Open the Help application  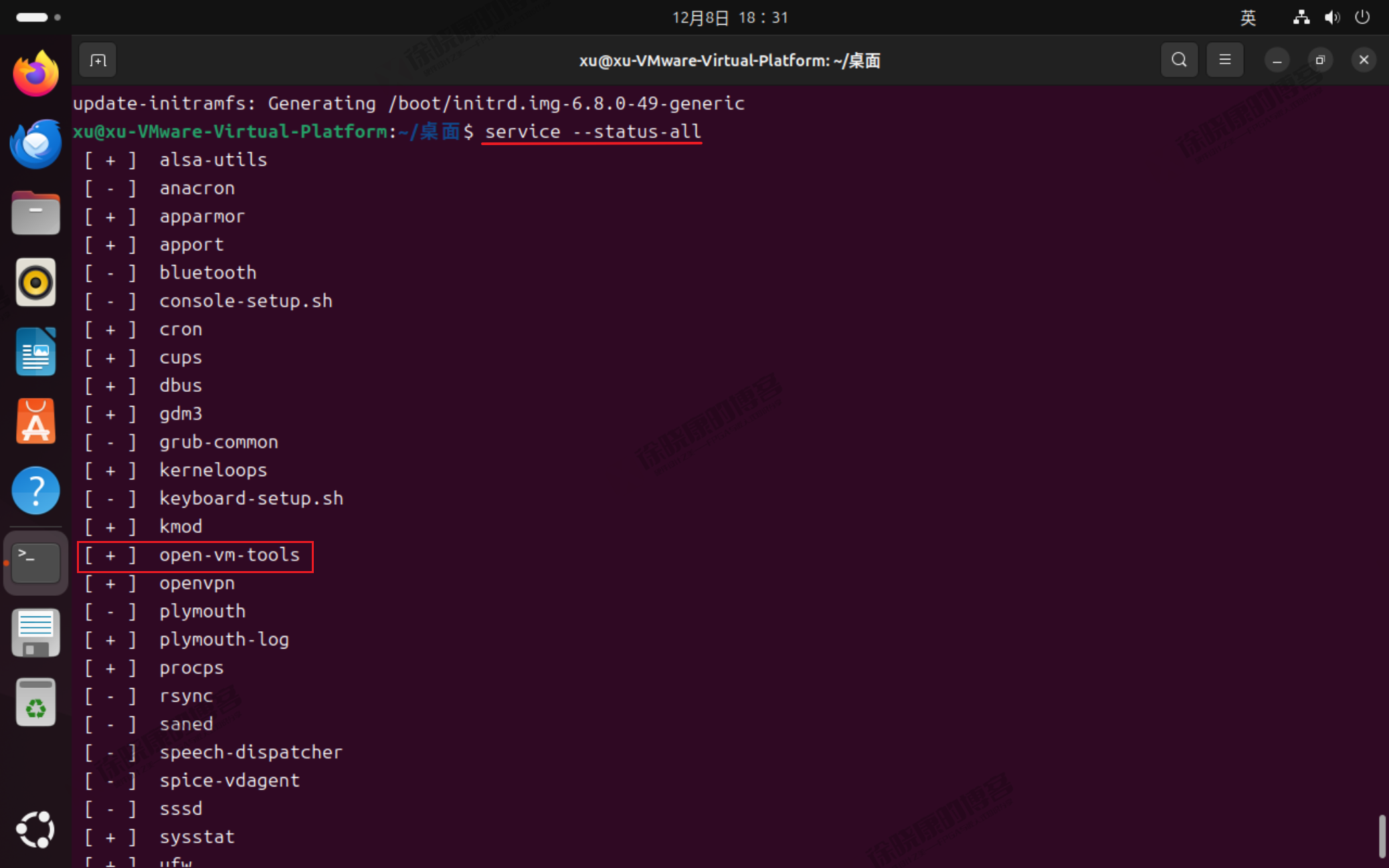pos(35,491)
